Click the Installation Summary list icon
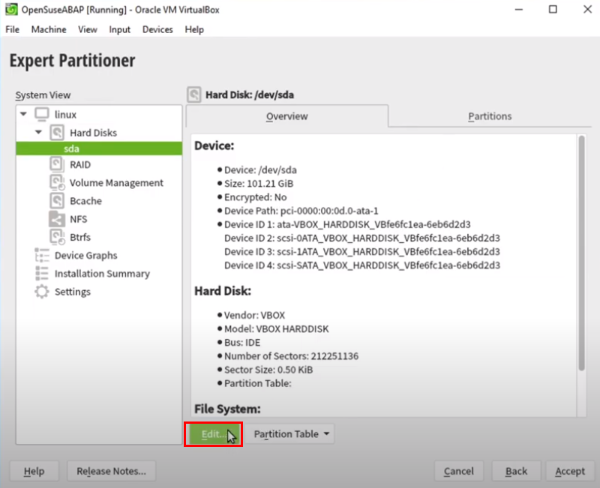Viewport: 600px width, 488px height. tap(42, 273)
